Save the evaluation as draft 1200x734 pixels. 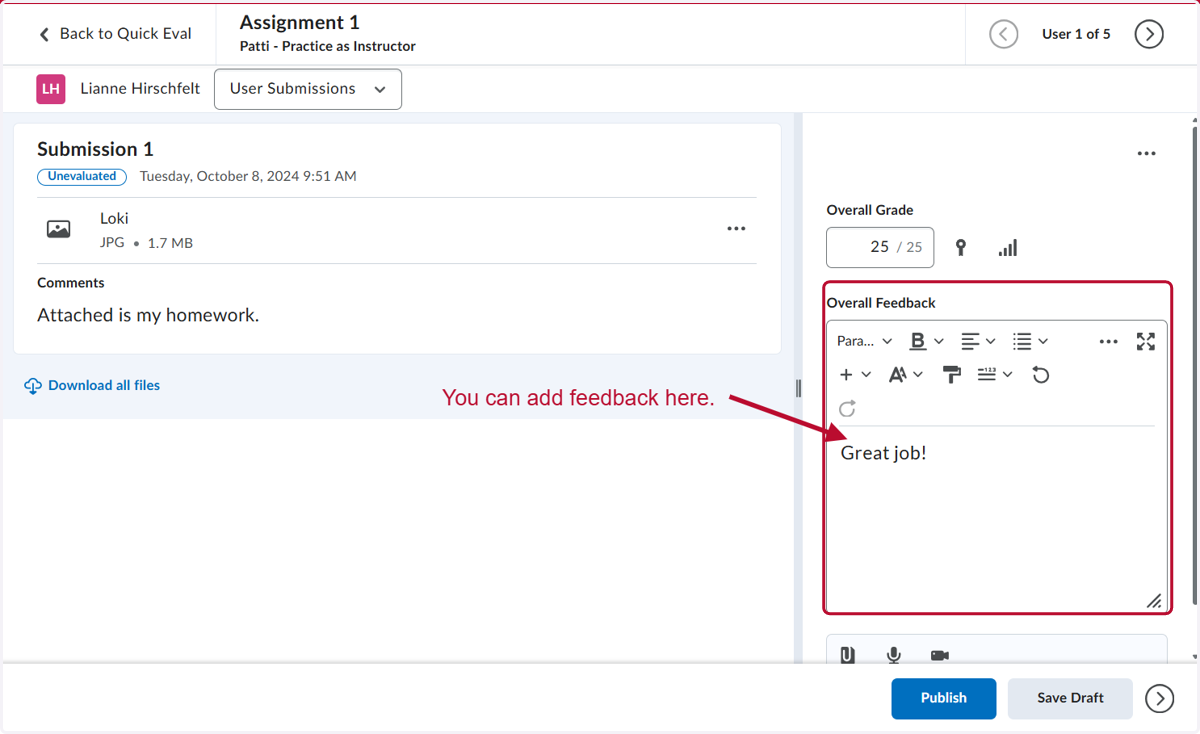tap(1070, 698)
